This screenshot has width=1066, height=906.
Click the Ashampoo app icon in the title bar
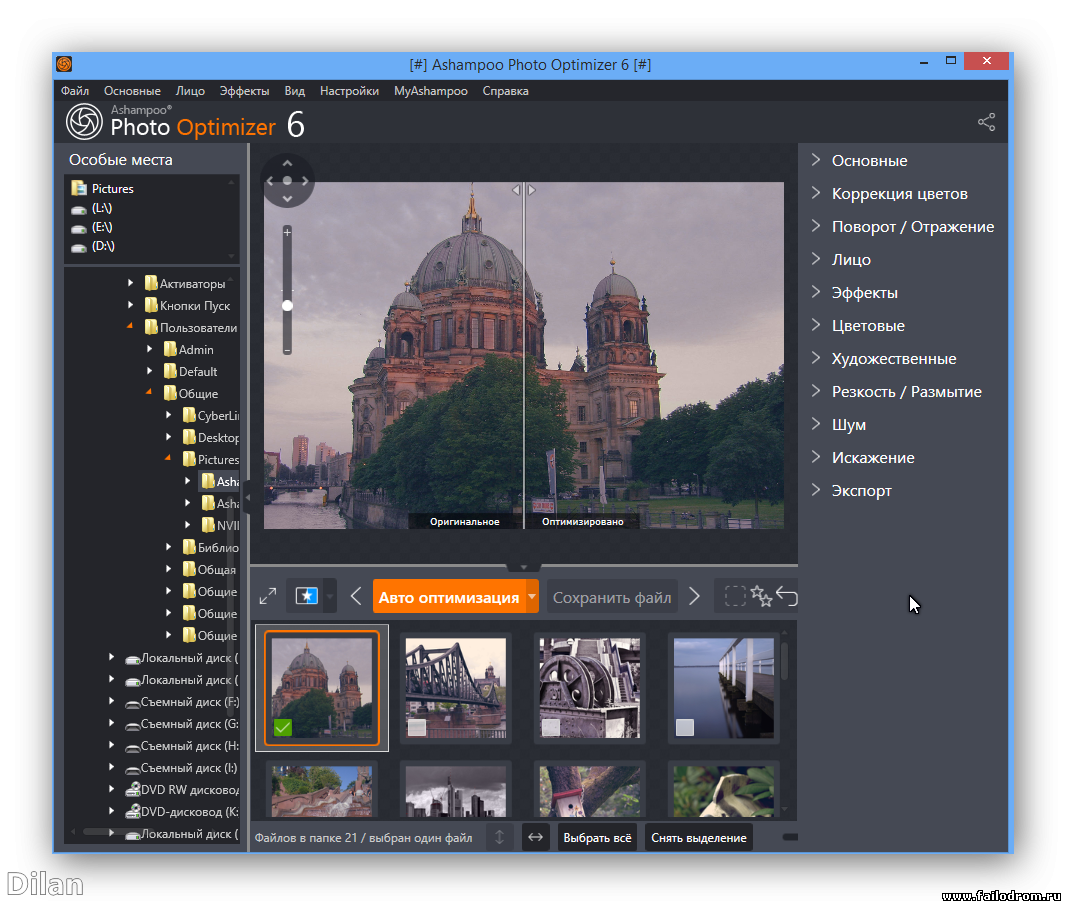click(x=65, y=64)
